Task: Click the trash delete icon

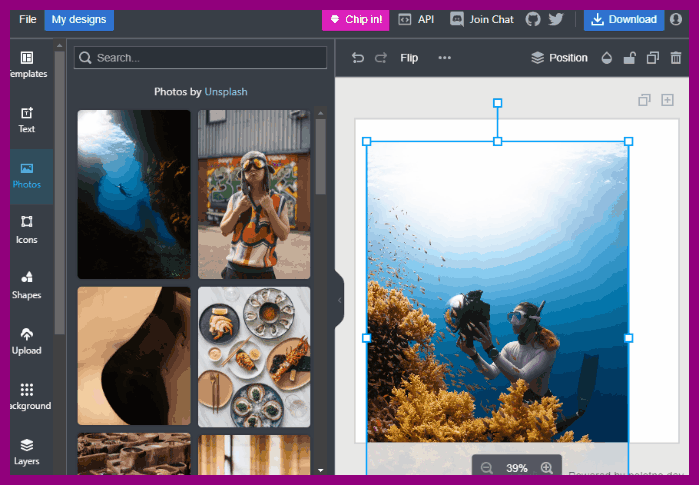Action: pyautogui.click(x=676, y=58)
